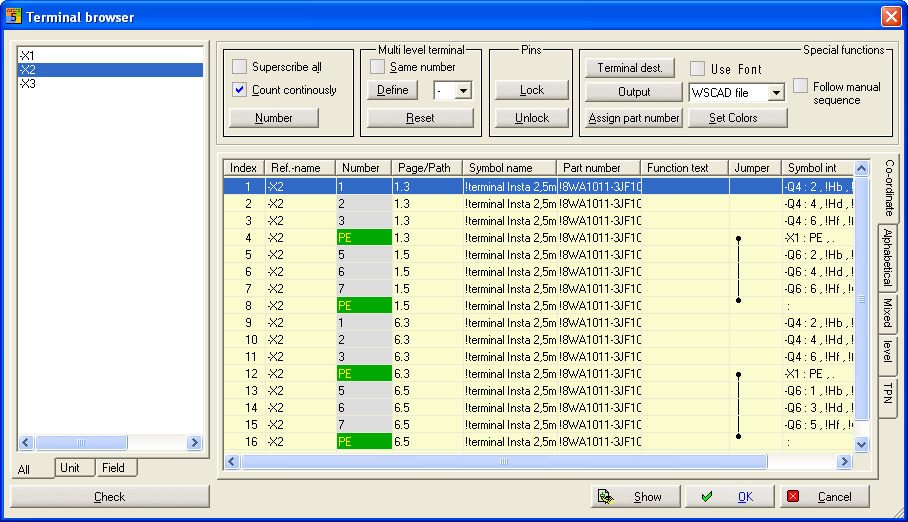Toggle Follow manual sequence checkbox
The image size is (908, 522).
(800, 86)
